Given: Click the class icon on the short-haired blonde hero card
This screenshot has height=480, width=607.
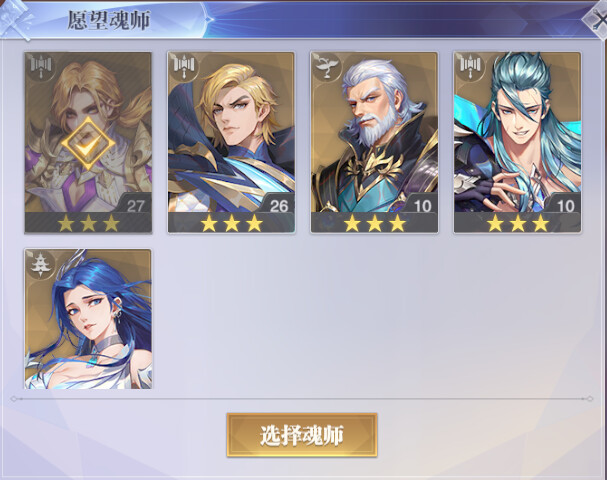Looking at the screenshot, I should coord(185,67).
